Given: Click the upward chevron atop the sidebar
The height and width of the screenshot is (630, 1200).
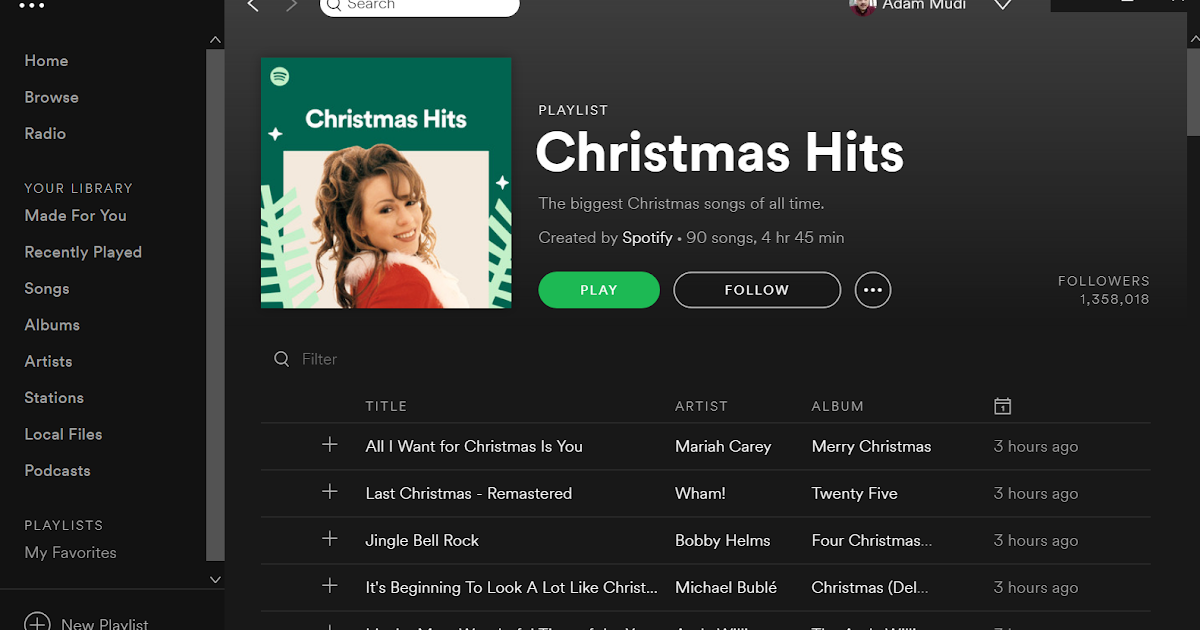Looking at the screenshot, I should pos(215,40).
